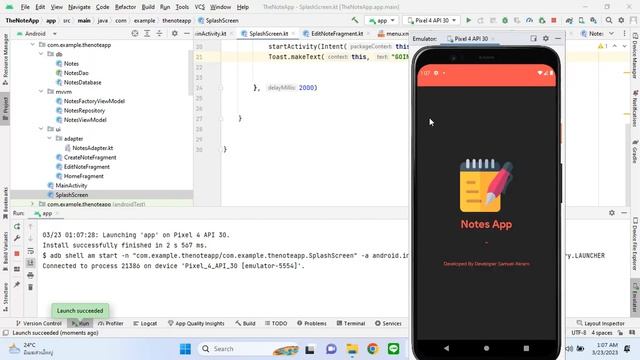Image resolution: width=640 pixels, height=360 pixels.
Task: Tap the emulator Home circle button
Action: click(x=486, y=348)
